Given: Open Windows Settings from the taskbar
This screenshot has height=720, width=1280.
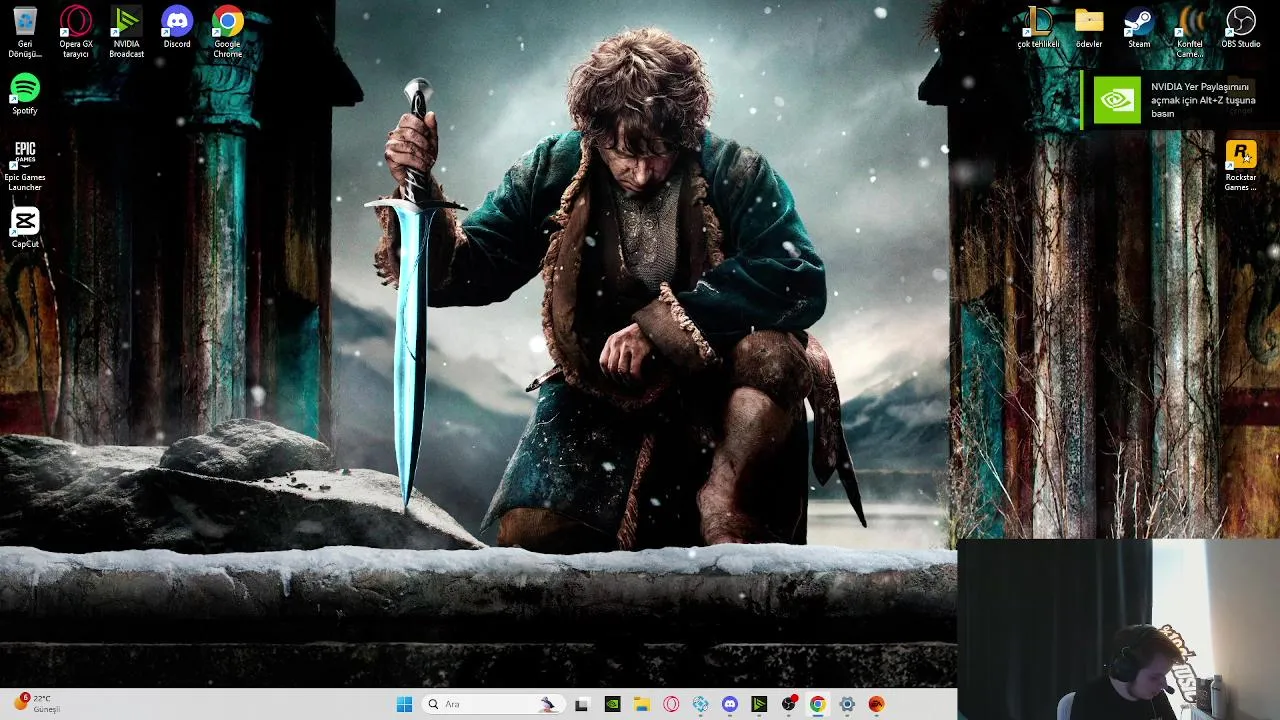Looking at the screenshot, I should tap(847, 704).
